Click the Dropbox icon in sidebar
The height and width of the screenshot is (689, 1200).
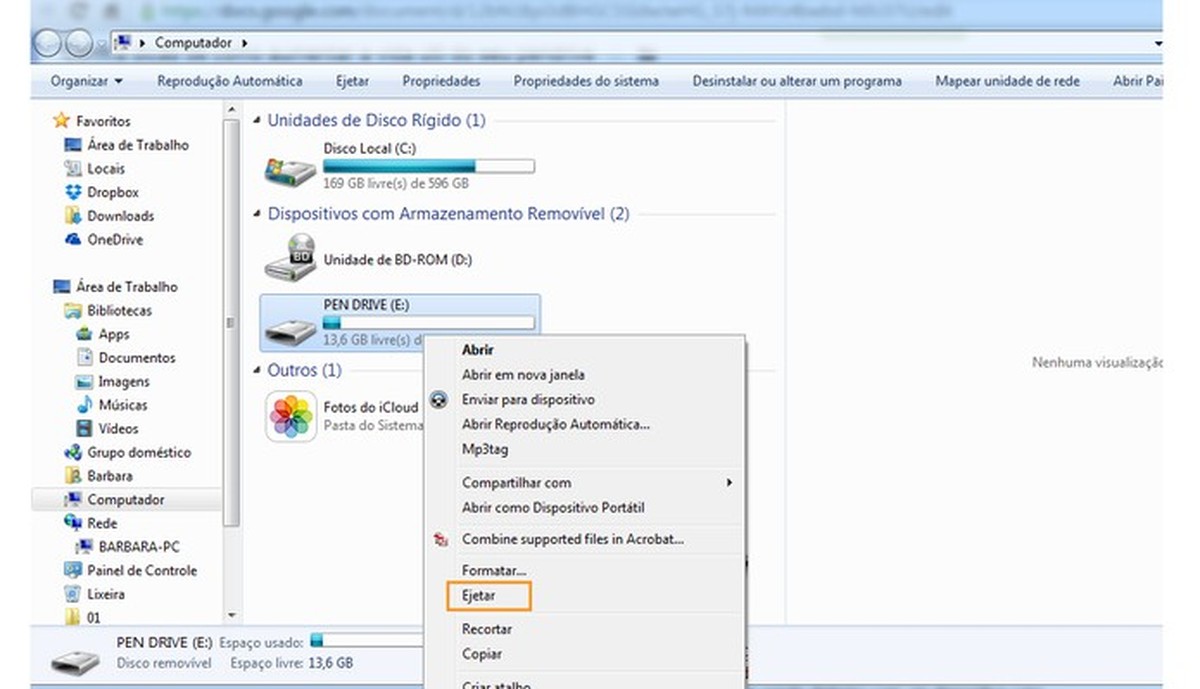click(73, 192)
